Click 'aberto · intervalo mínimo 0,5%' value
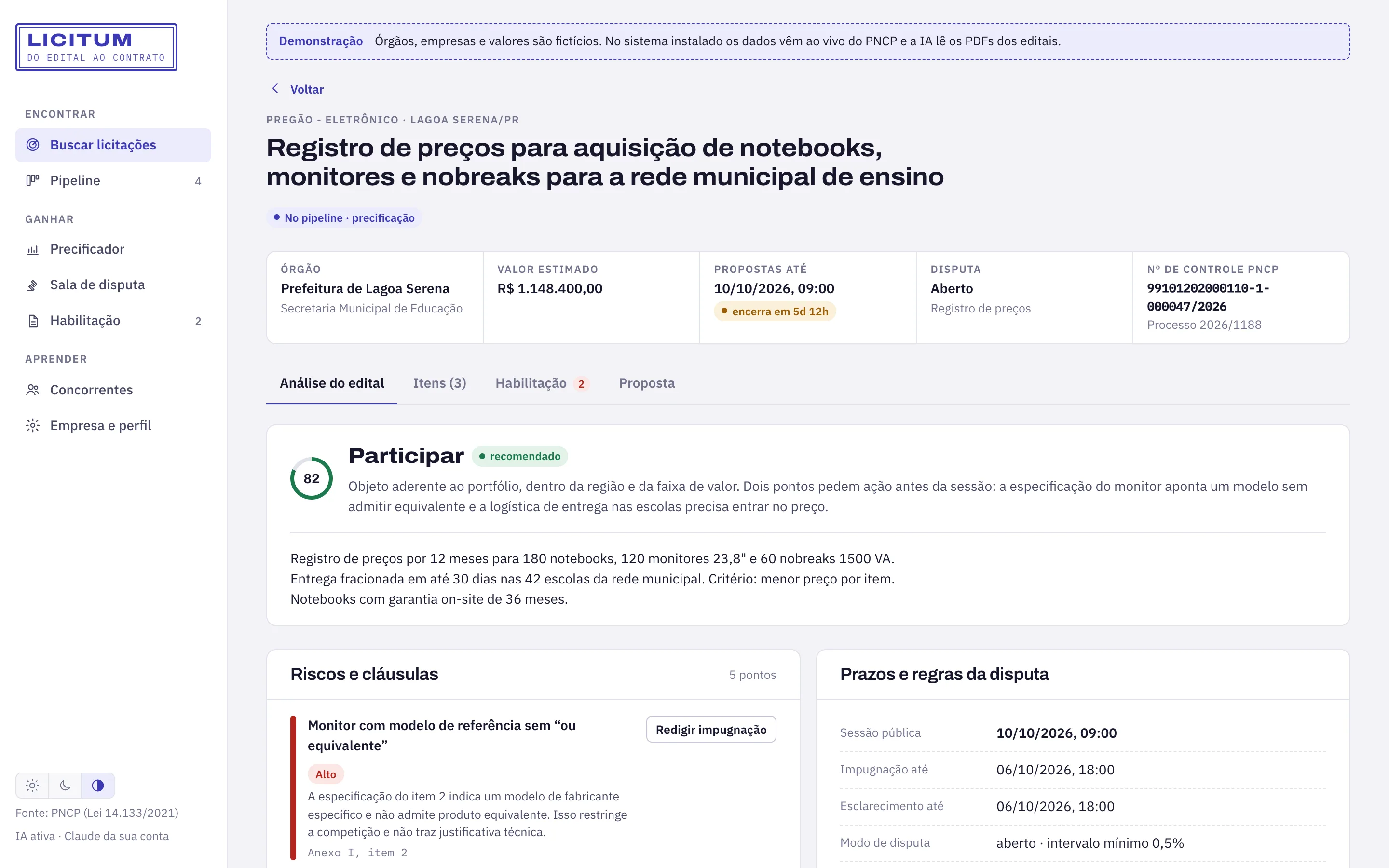The width and height of the screenshot is (1389, 868). click(x=1089, y=843)
